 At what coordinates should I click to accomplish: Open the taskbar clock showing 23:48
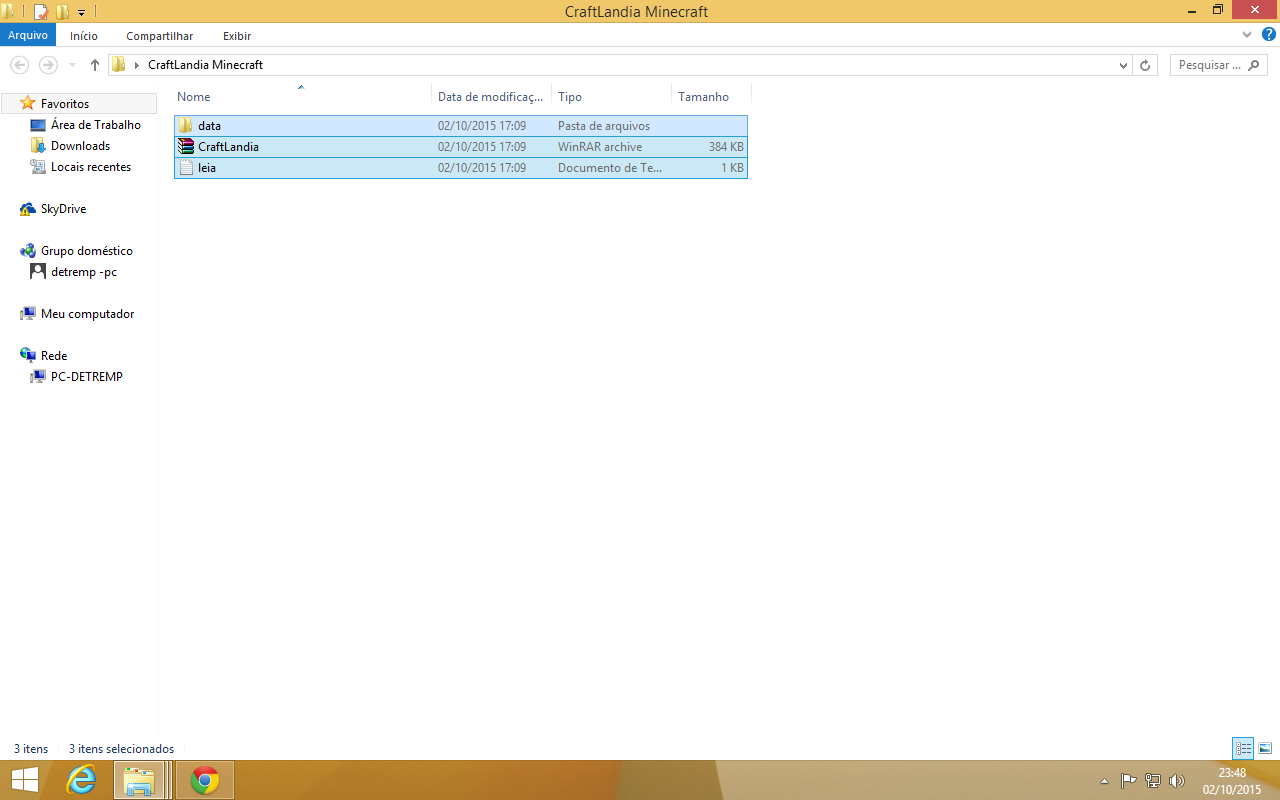1232,780
